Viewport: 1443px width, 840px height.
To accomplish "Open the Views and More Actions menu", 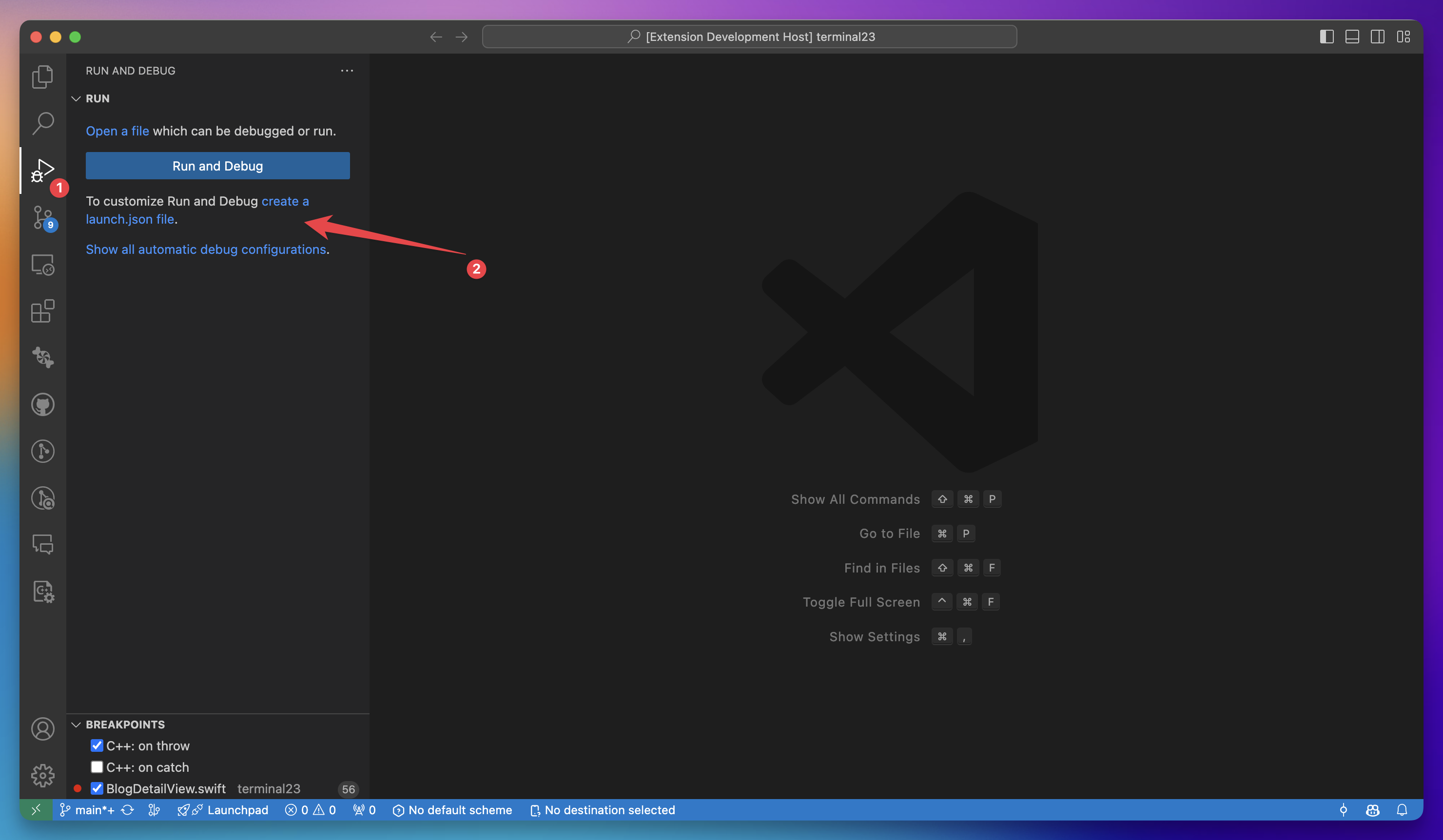I will coord(347,70).
